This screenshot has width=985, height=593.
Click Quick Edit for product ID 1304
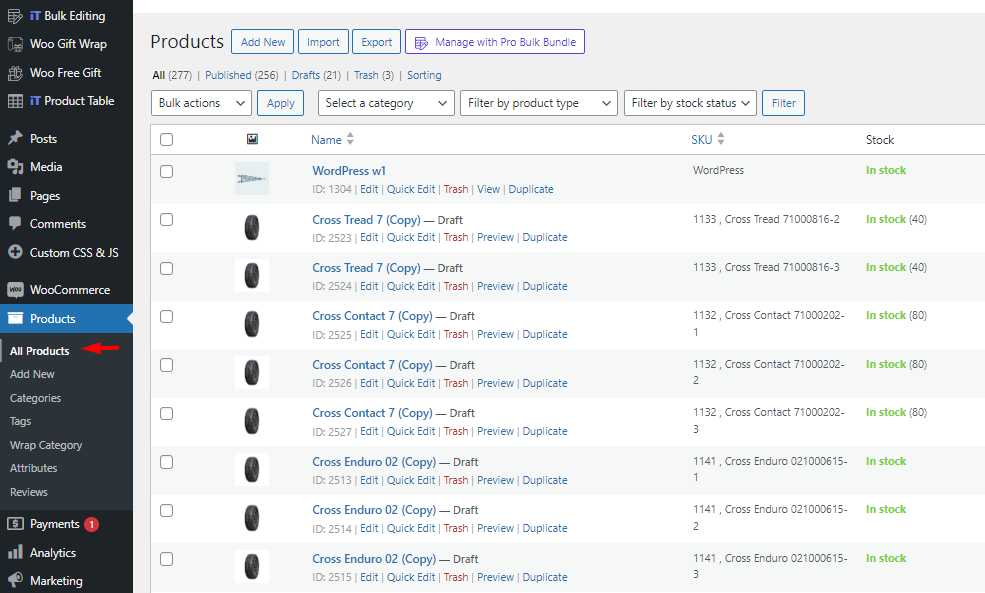(x=411, y=189)
